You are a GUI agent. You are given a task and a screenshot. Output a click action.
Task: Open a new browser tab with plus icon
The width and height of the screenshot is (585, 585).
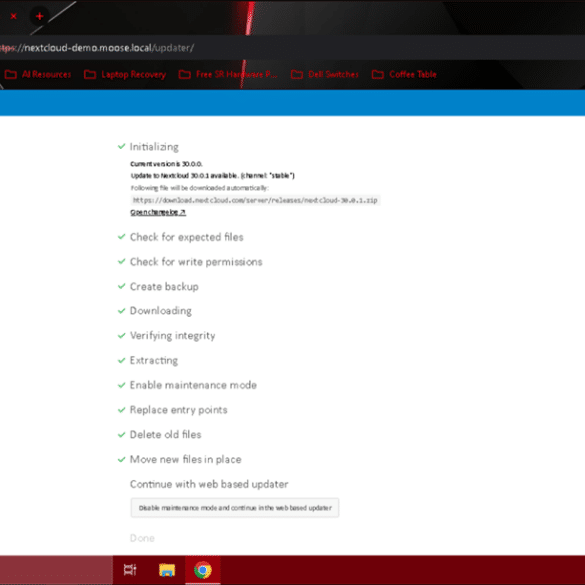pyautogui.click(x=40, y=16)
